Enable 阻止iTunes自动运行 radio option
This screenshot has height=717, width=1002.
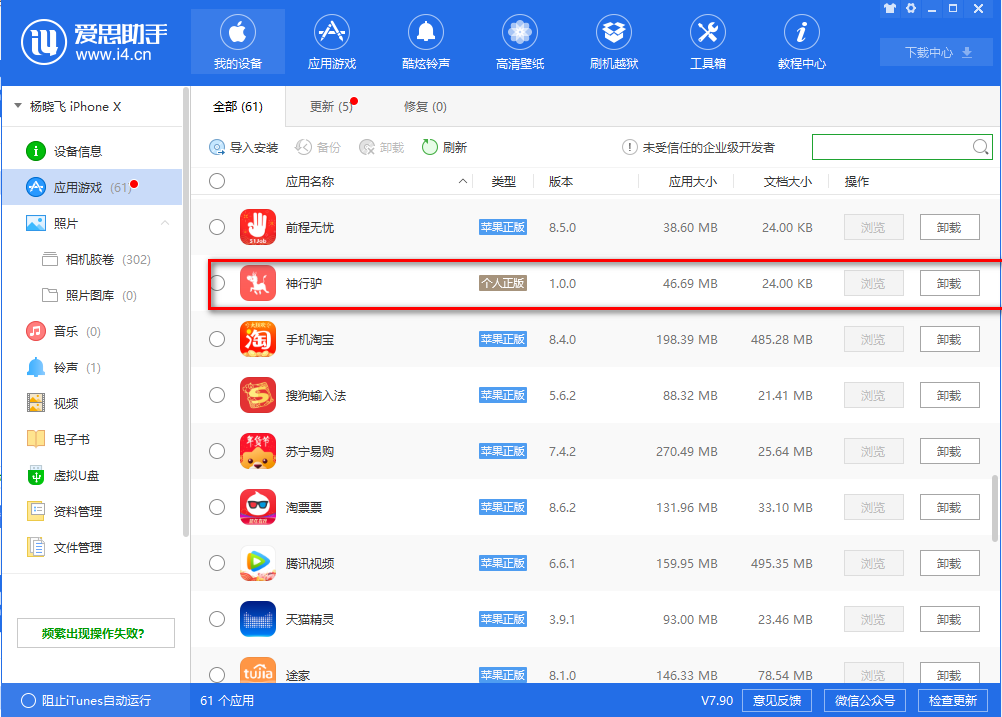coord(28,701)
